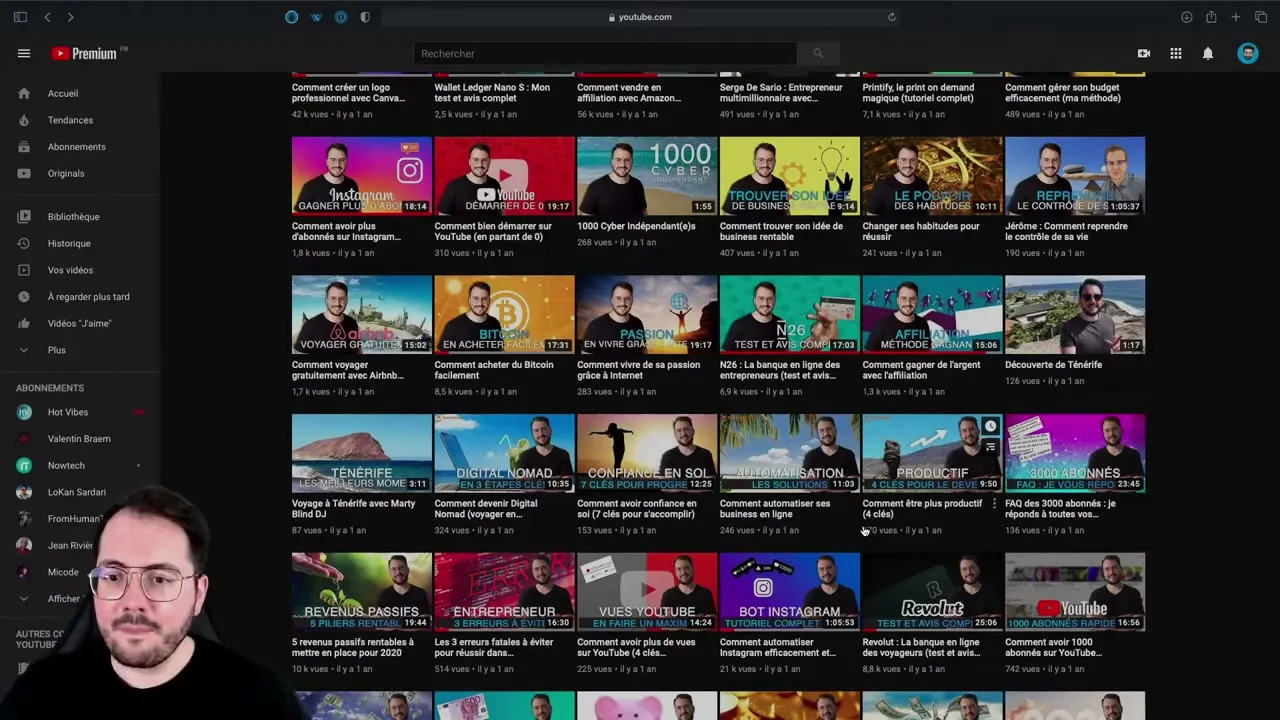Open the YouTube apps grid icon
1280x720 pixels.
pos(1176,53)
